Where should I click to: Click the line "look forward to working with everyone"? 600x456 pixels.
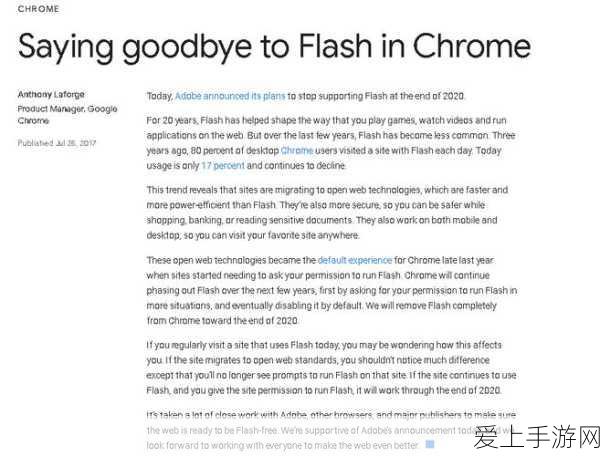(x=282, y=445)
